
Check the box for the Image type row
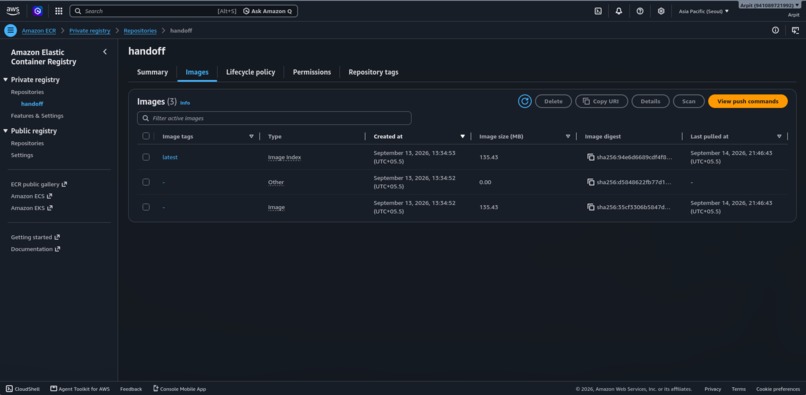(146, 207)
